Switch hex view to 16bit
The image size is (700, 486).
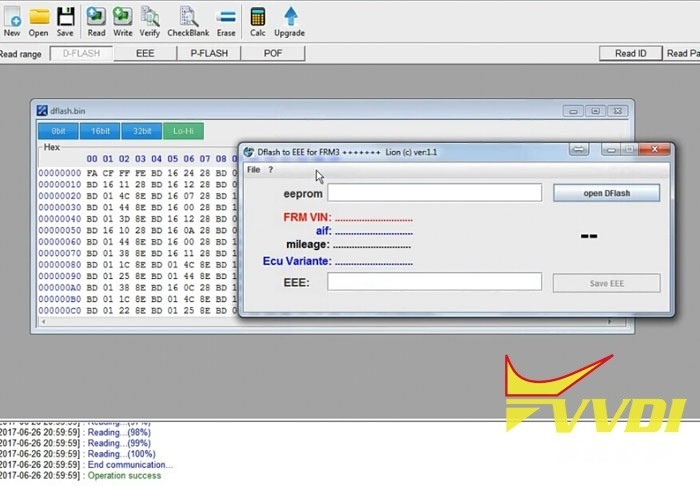coord(100,131)
